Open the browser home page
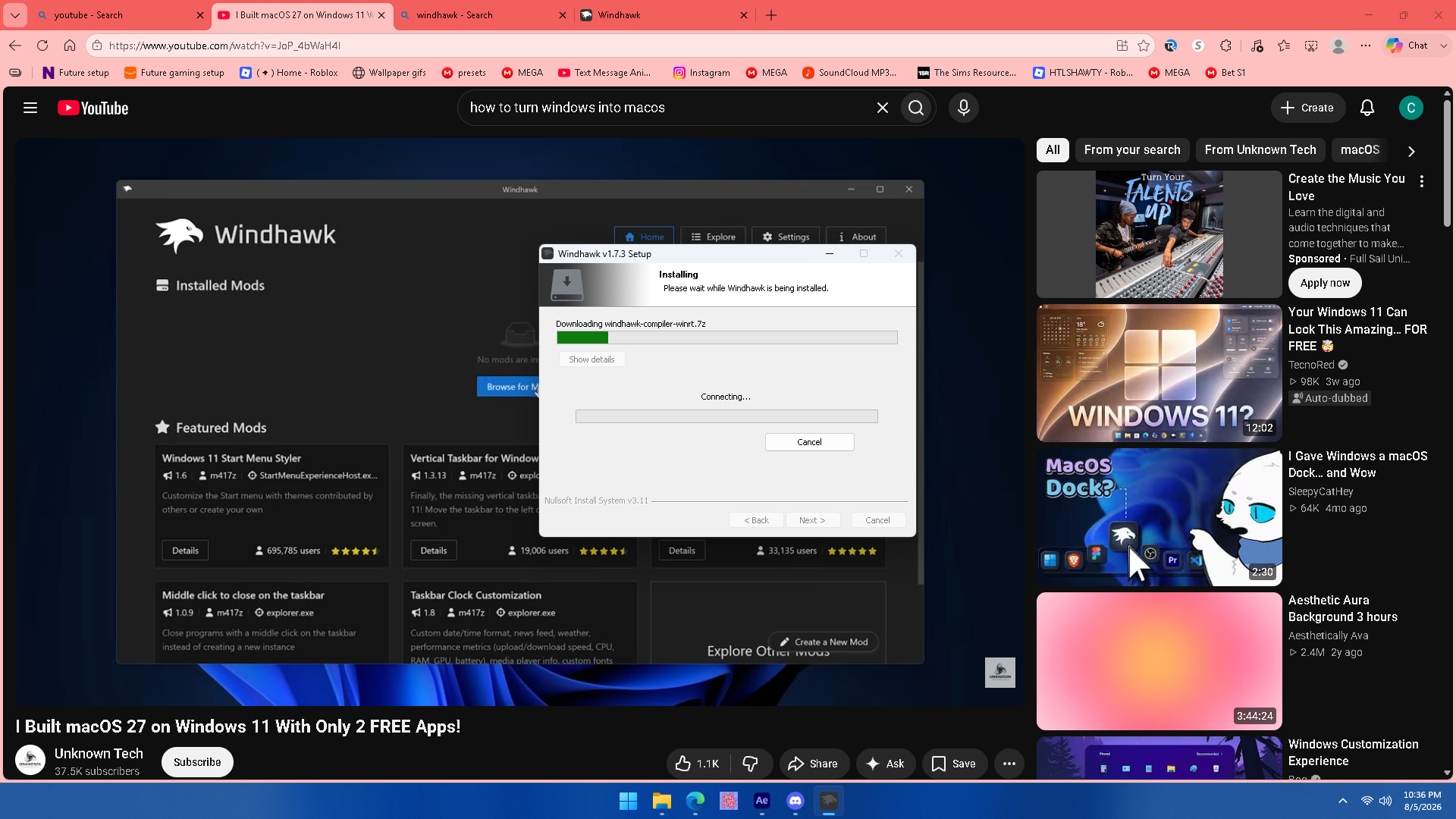The height and width of the screenshot is (819, 1456). point(70,45)
